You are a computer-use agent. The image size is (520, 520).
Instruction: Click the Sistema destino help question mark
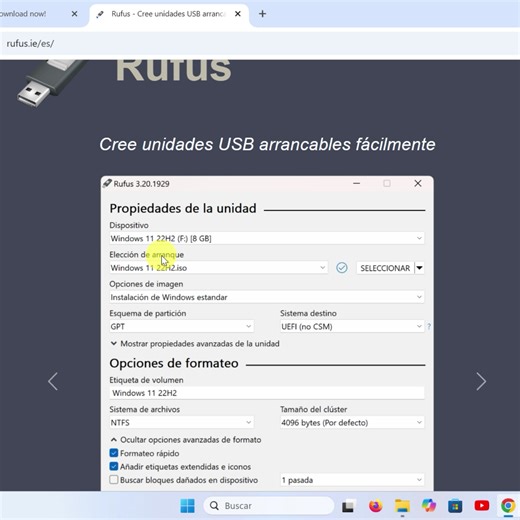(429, 326)
